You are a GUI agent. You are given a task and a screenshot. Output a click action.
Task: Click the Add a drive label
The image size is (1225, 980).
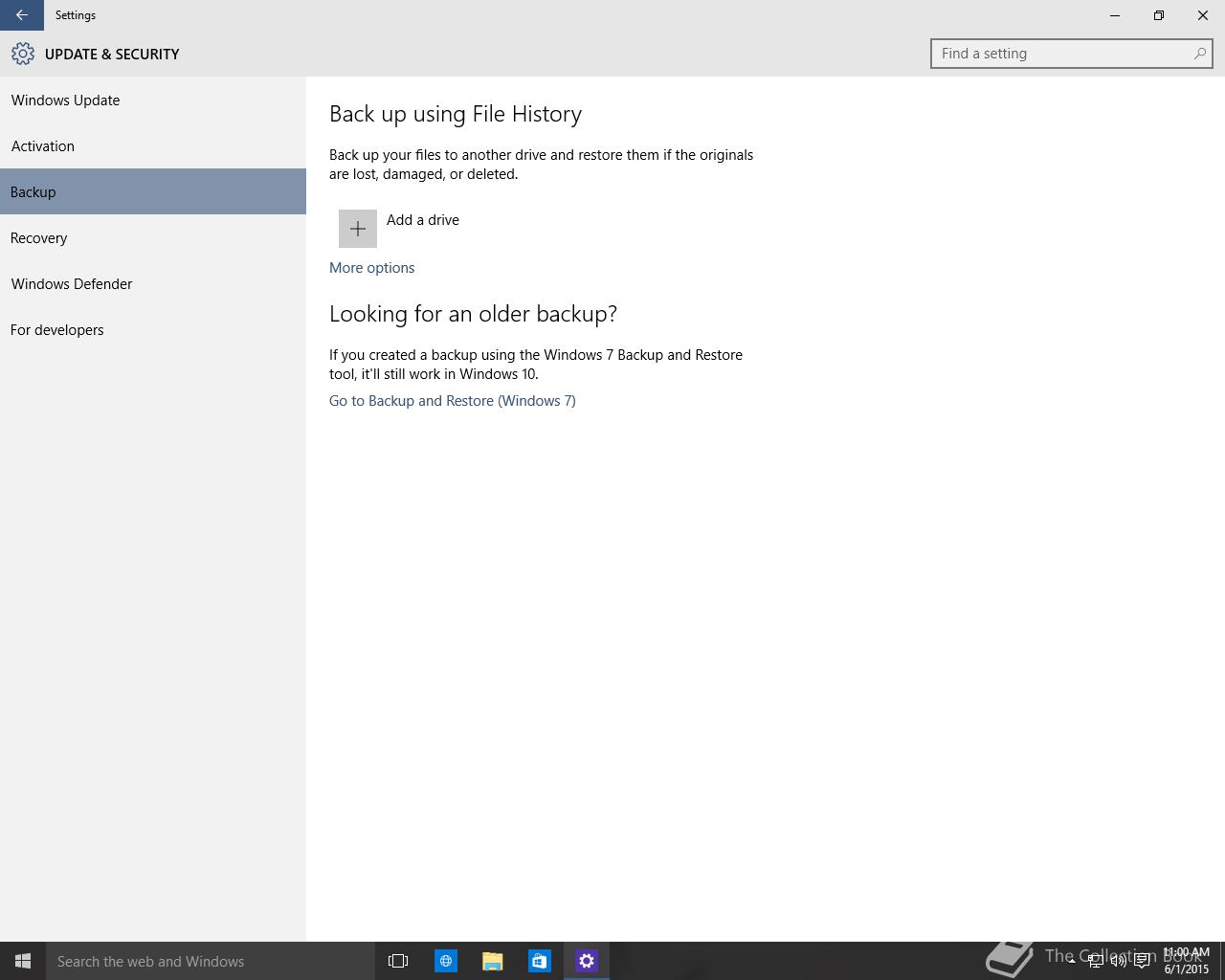423,220
